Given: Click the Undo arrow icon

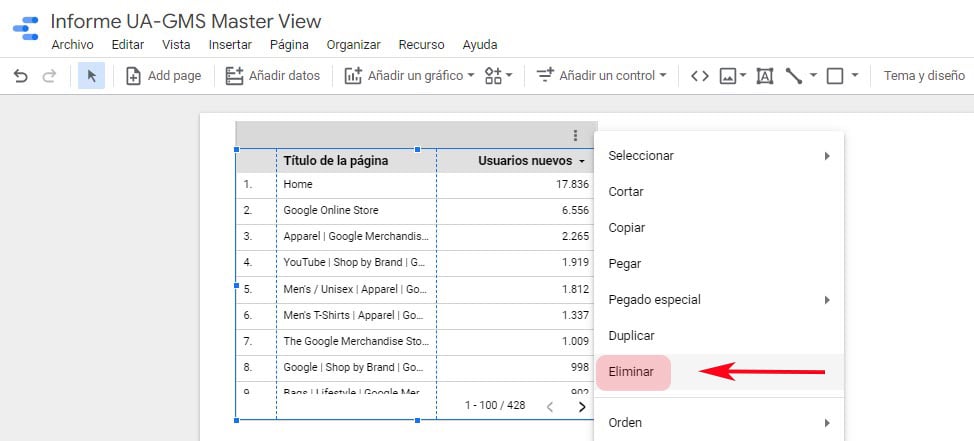Looking at the screenshot, I should pyautogui.click(x=20, y=76).
